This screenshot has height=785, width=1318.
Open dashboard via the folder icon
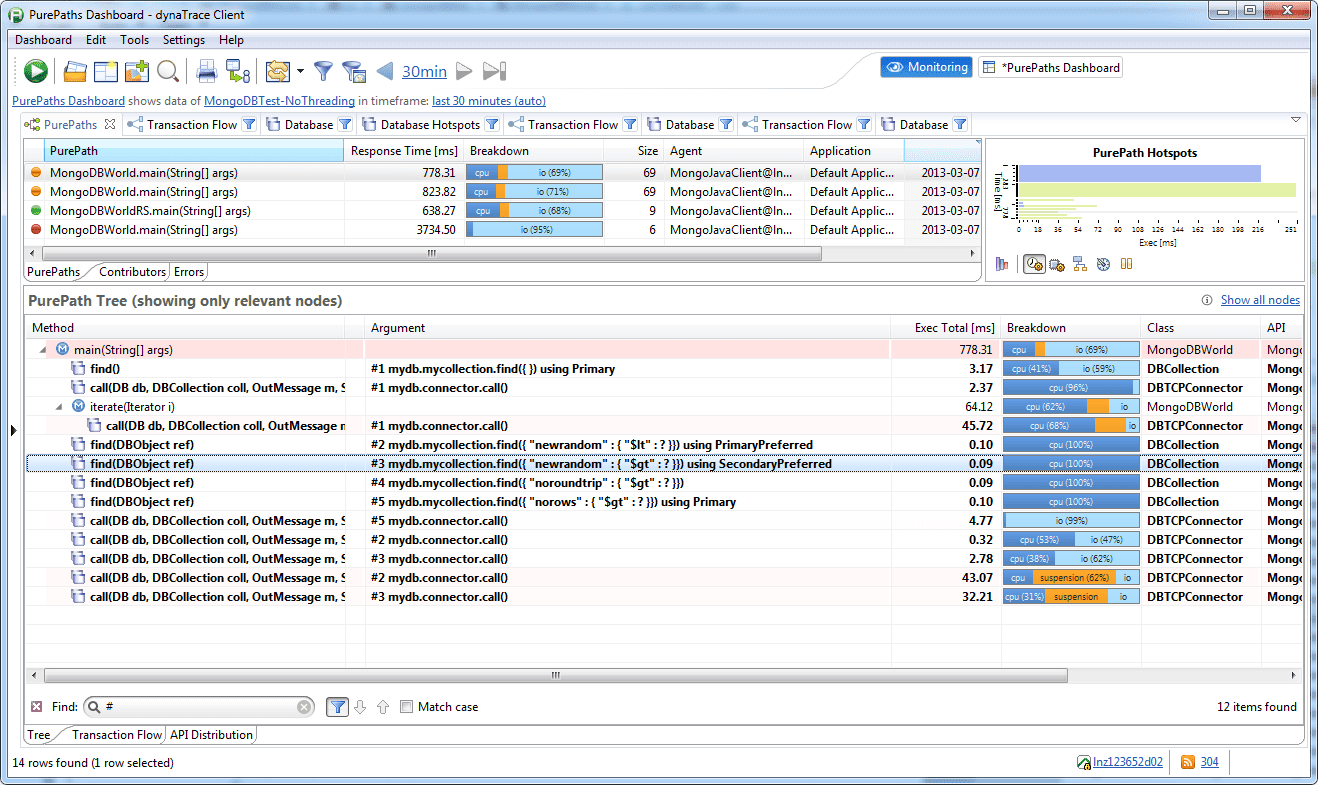tap(75, 71)
